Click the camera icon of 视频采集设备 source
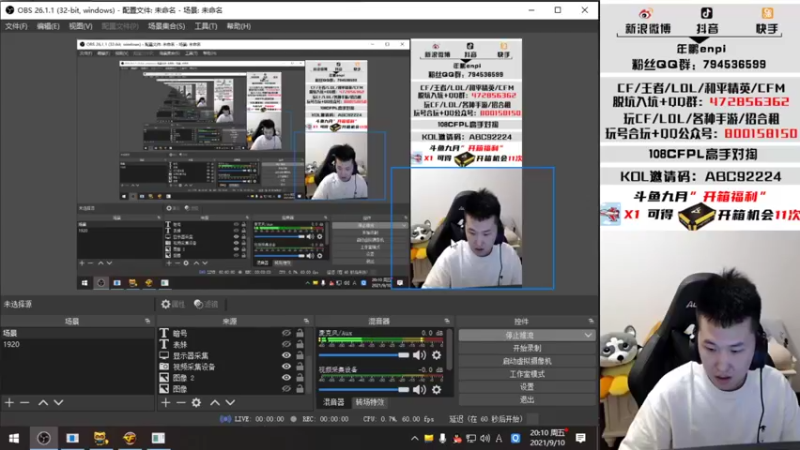The height and width of the screenshot is (450, 800). coord(164,366)
